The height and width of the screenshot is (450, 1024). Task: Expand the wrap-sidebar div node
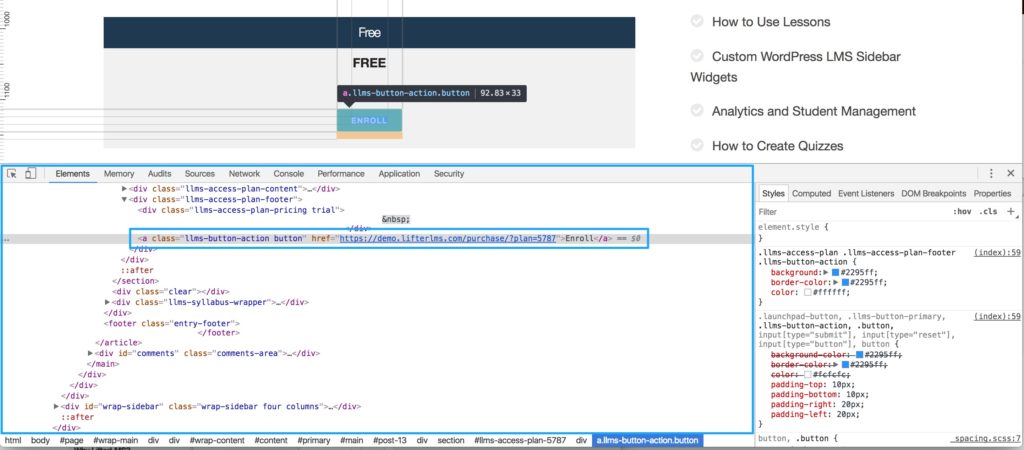pos(56,406)
